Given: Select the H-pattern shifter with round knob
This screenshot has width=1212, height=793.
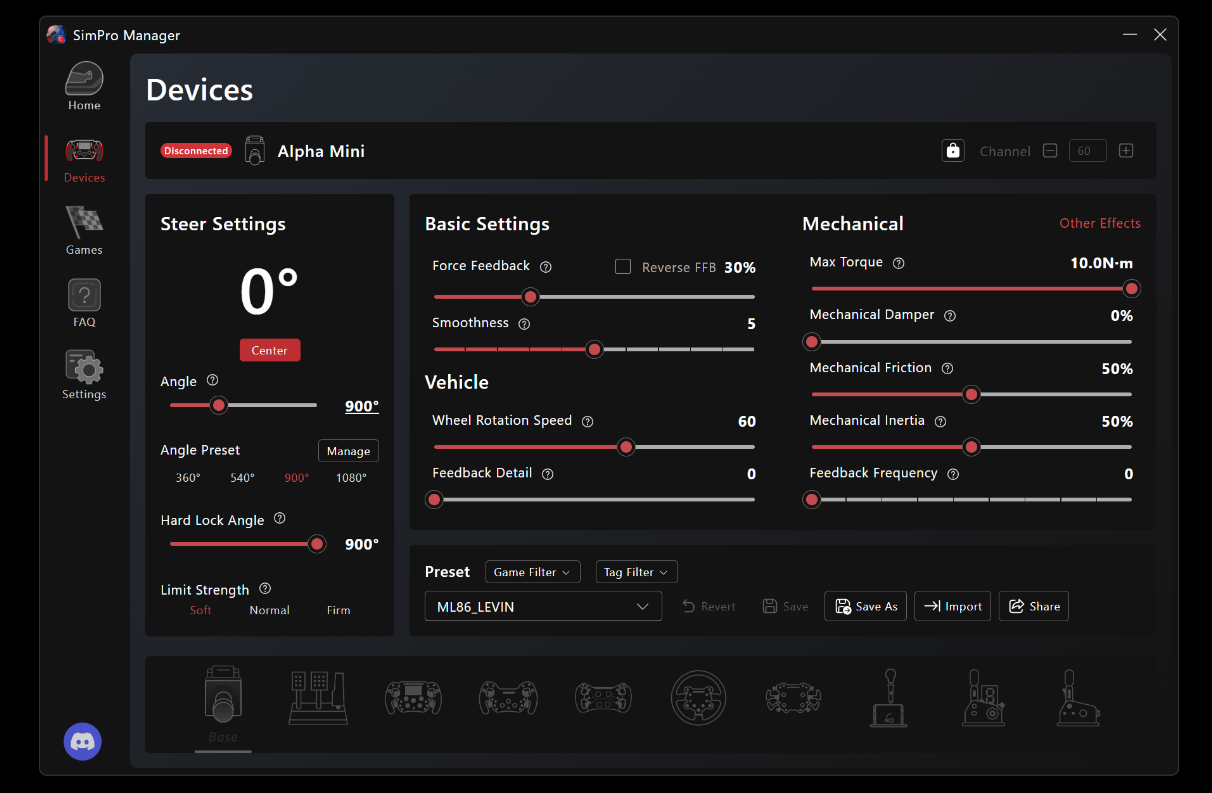Looking at the screenshot, I should [x=888, y=697].
